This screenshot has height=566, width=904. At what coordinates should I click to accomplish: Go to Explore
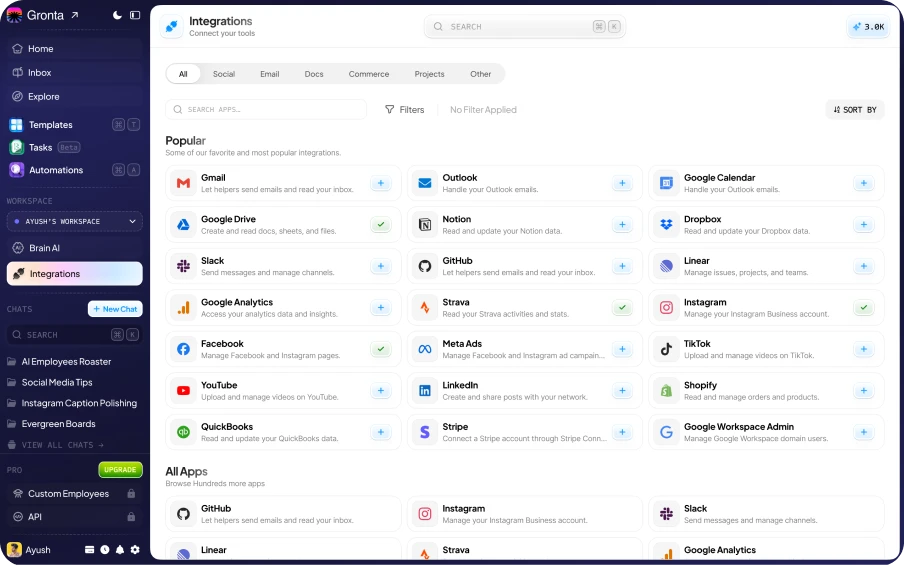[x=74, y=96]
